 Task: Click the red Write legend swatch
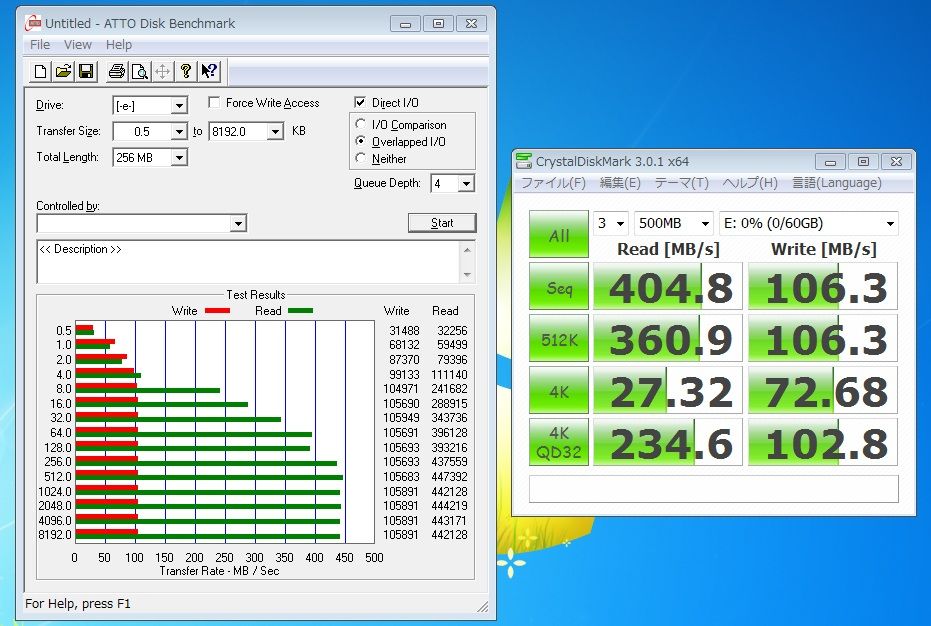tap(217, 311)
